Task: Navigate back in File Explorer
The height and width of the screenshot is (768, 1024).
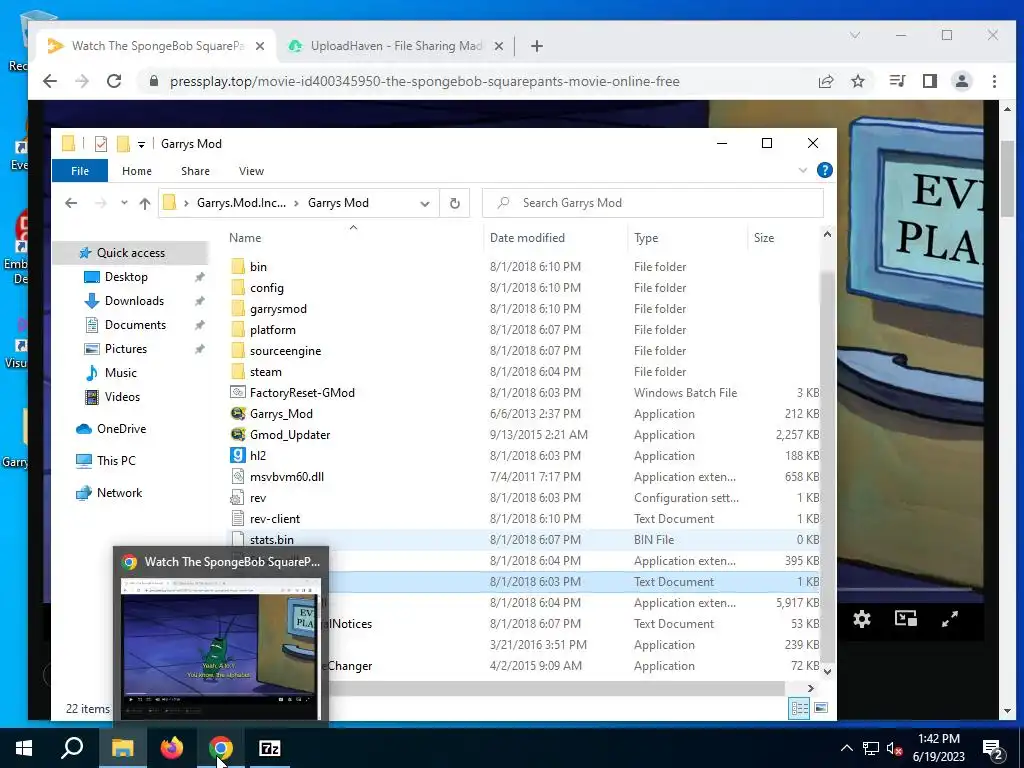Action: [x=71, y=203]
